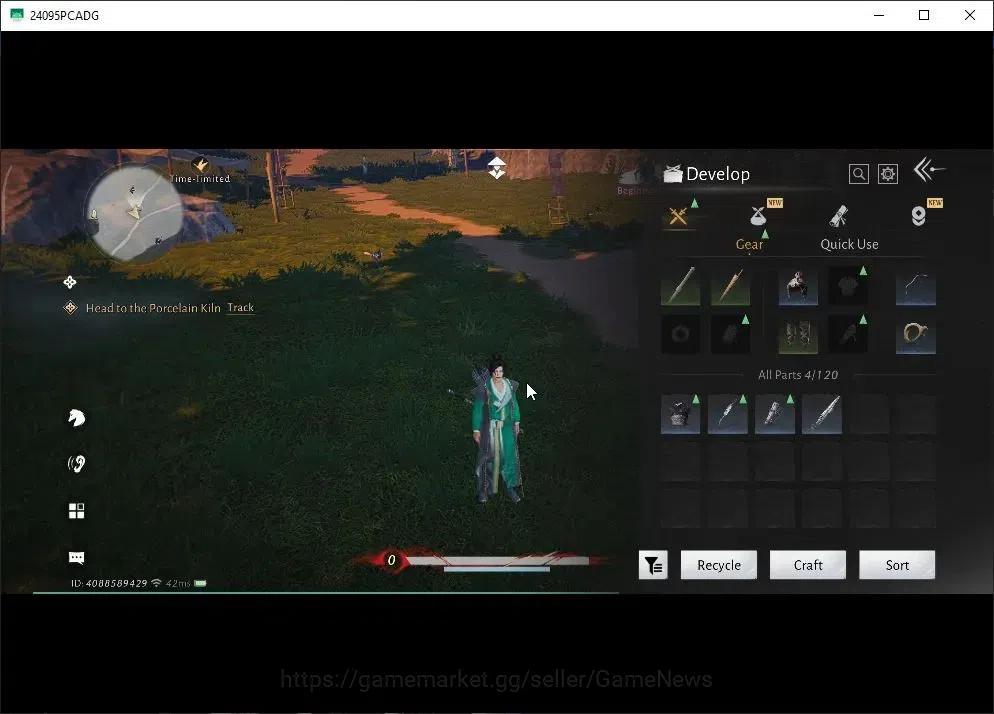994x714 pixels.
Task: Select the crossed swords weapons tab
Action: click(x=679, y=216)
